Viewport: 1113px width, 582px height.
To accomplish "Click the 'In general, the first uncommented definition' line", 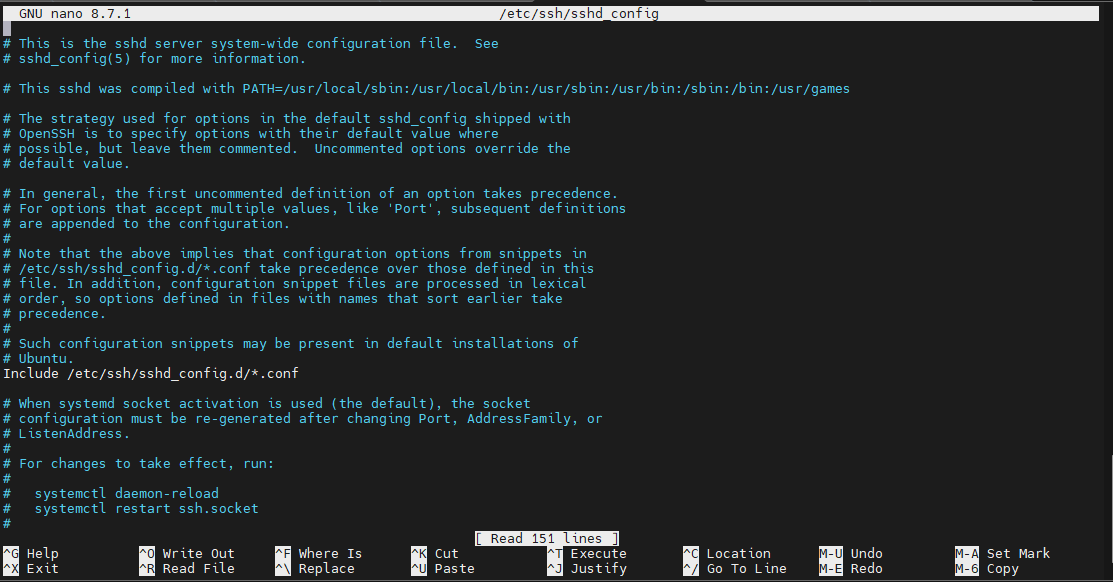I will pos(310,194).
